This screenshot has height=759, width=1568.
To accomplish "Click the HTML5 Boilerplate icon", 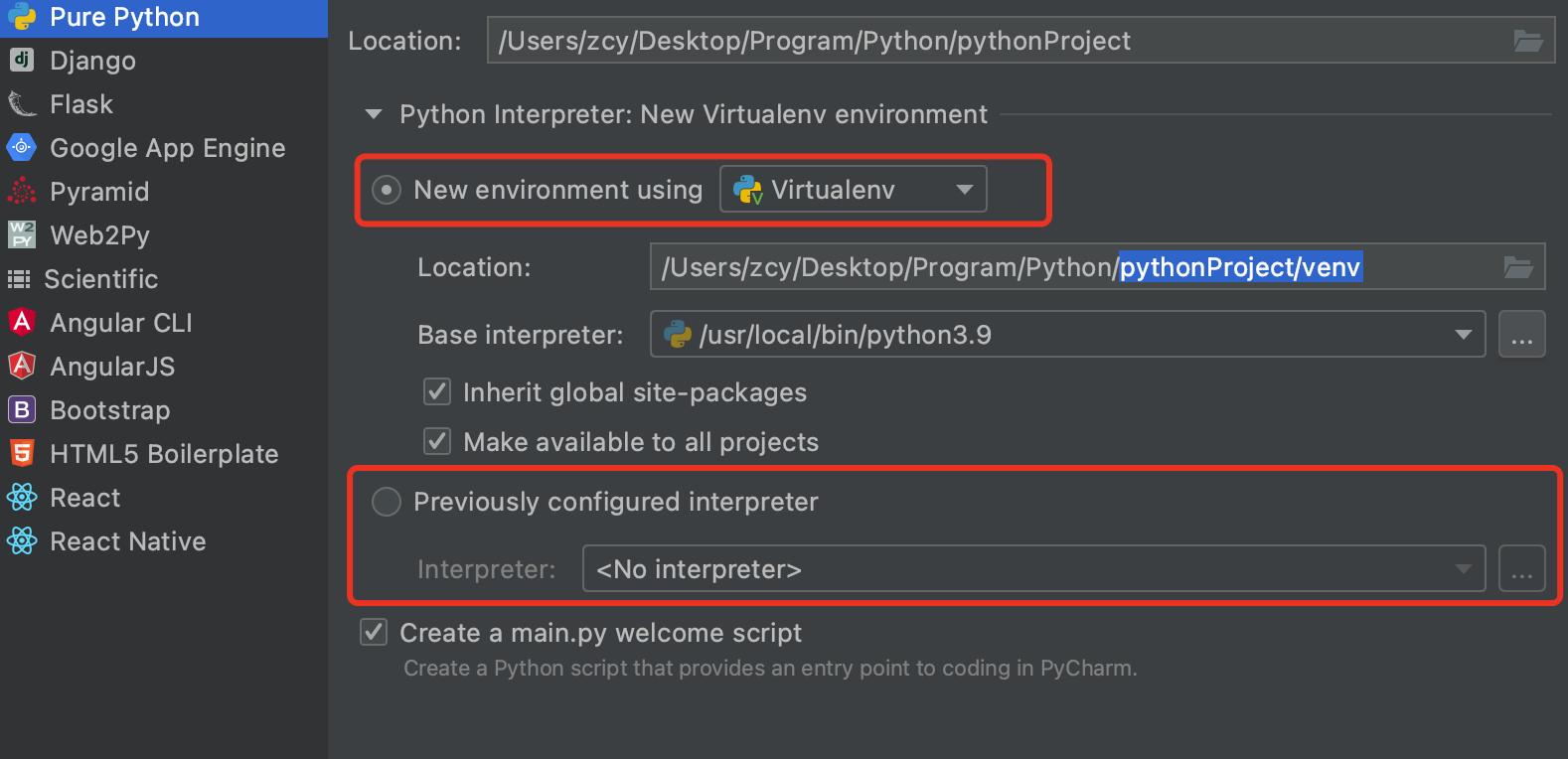I will point(22,453).
